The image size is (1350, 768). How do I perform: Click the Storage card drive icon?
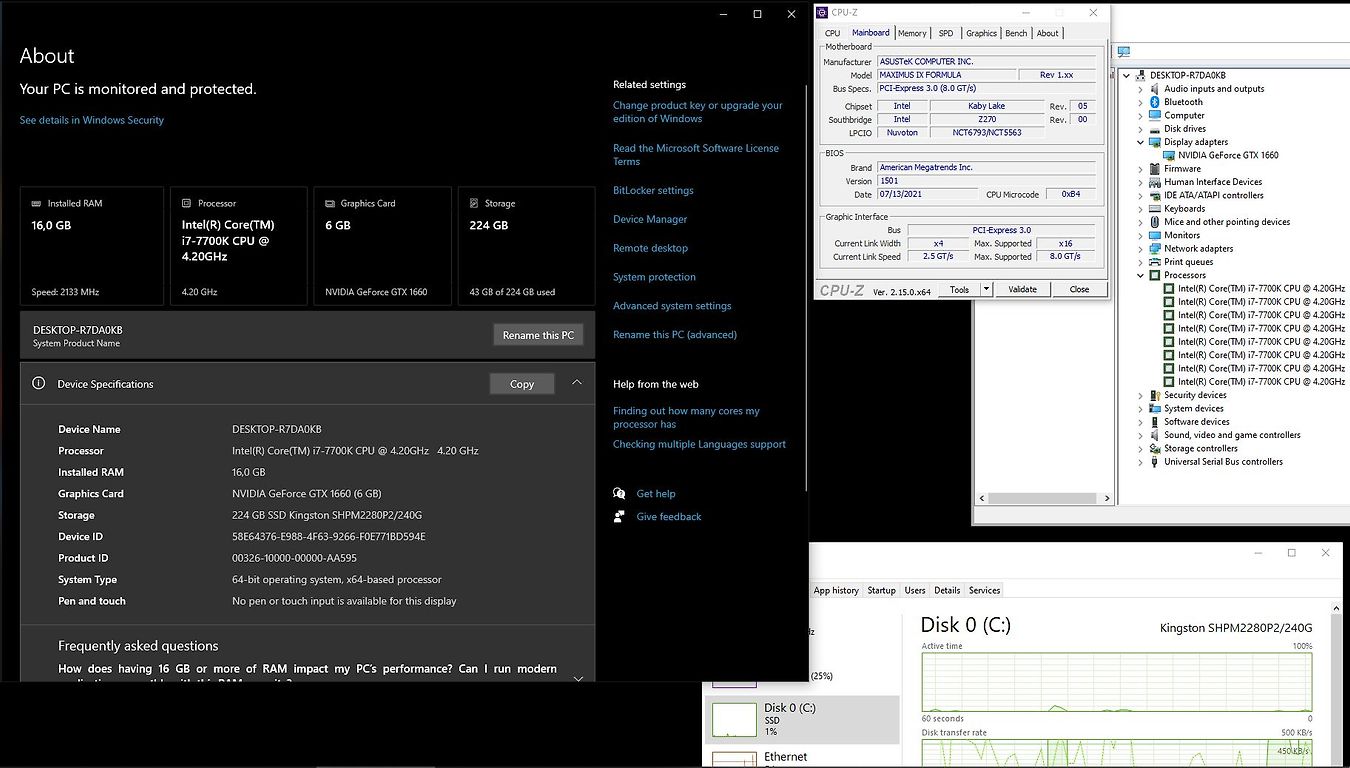point(475,203)
